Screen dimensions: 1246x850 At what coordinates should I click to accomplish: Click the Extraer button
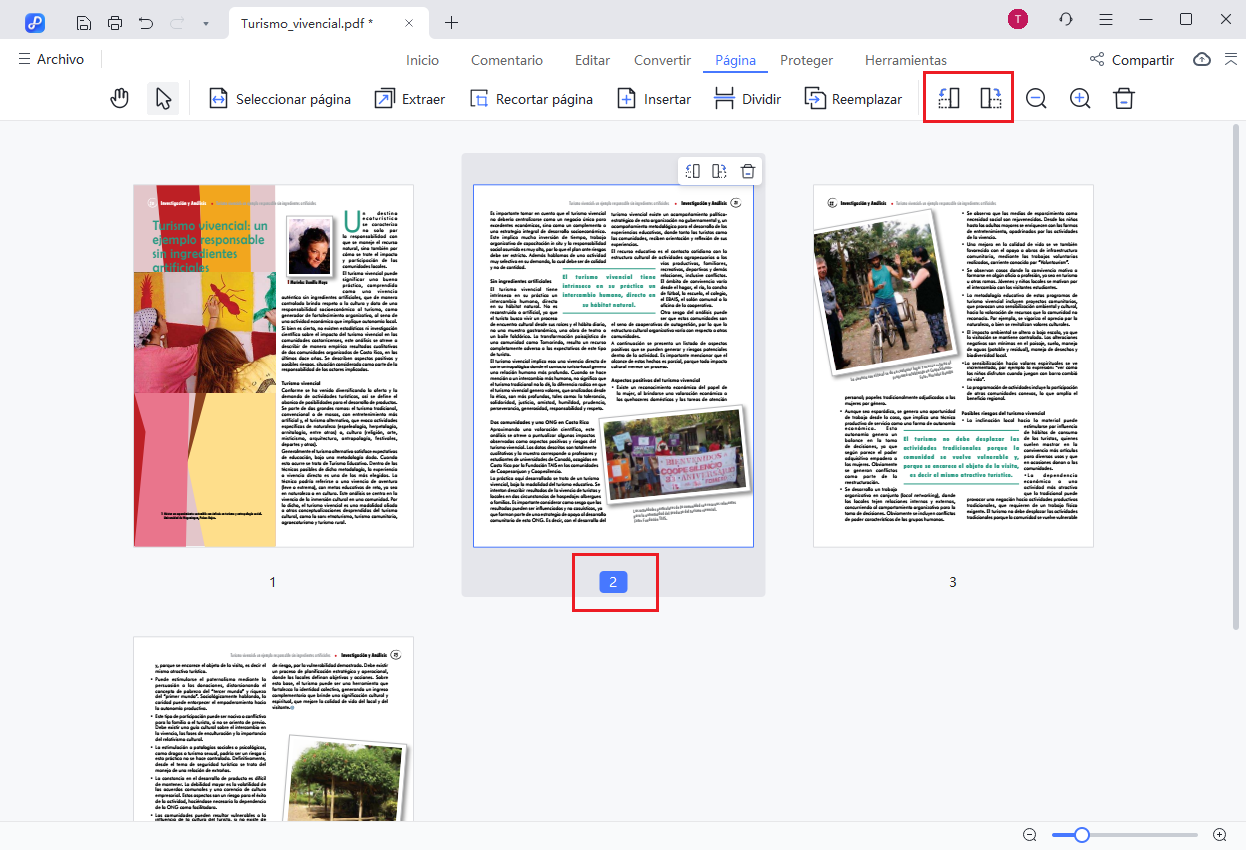[409, 98]
